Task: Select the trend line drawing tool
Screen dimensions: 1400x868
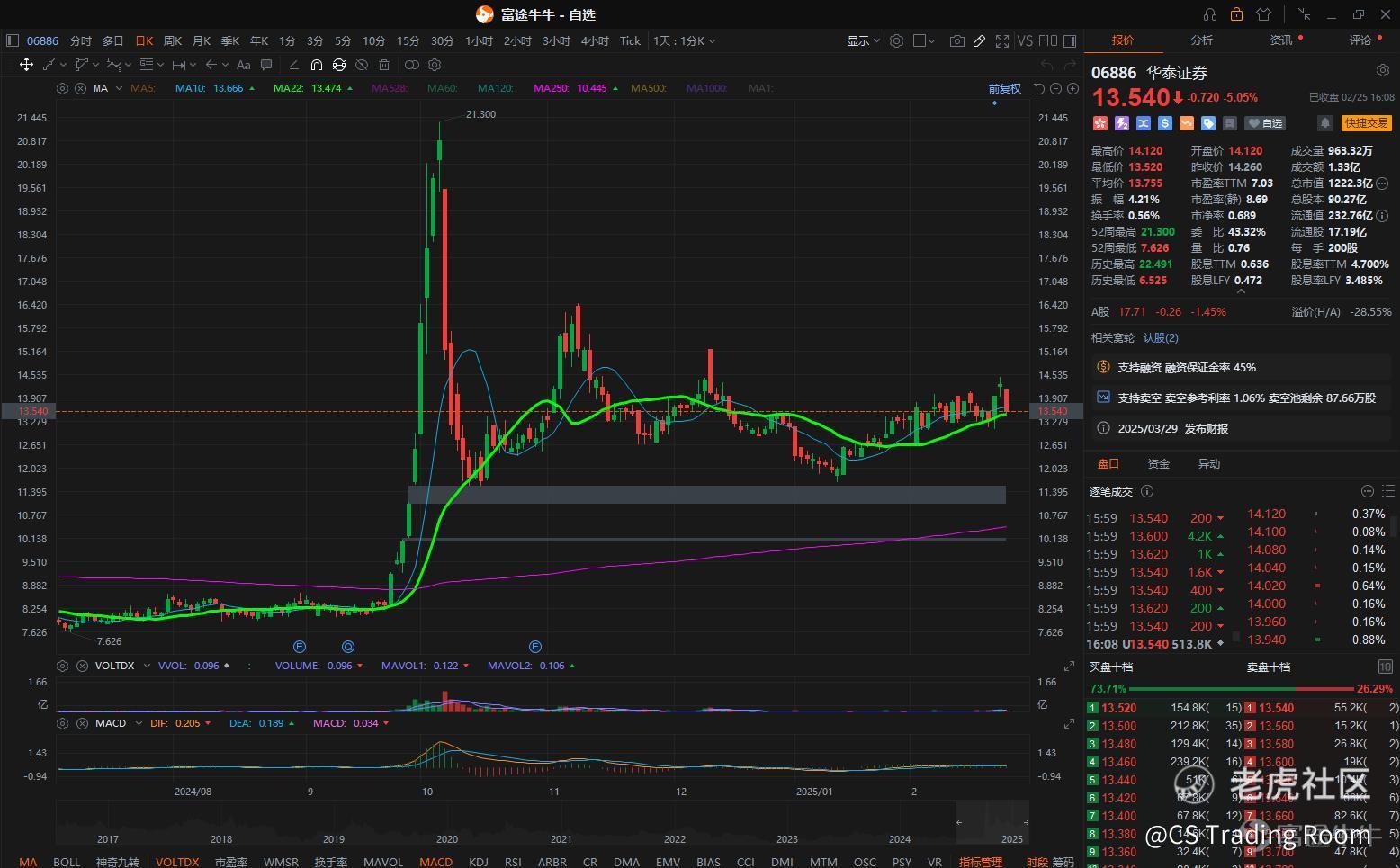Action: (x=49, y=65)
